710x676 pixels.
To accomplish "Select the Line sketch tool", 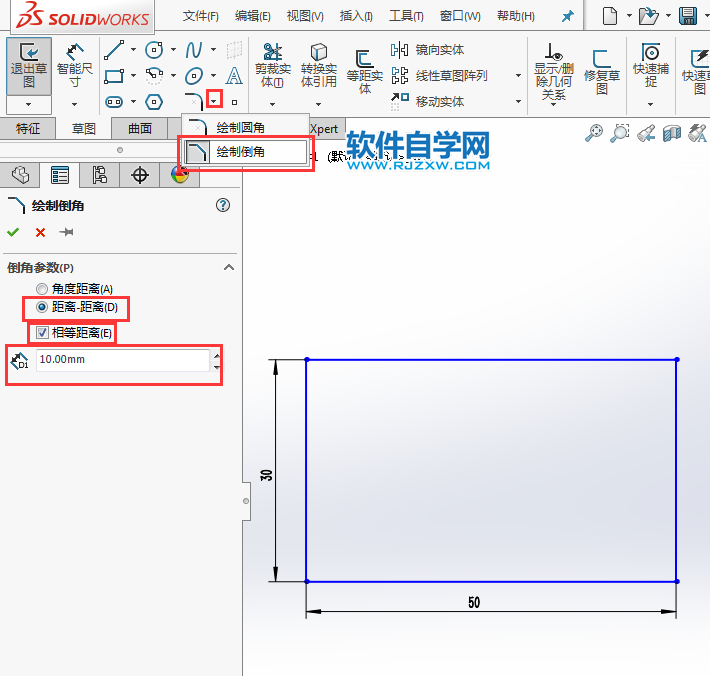I will coord(114,50).
